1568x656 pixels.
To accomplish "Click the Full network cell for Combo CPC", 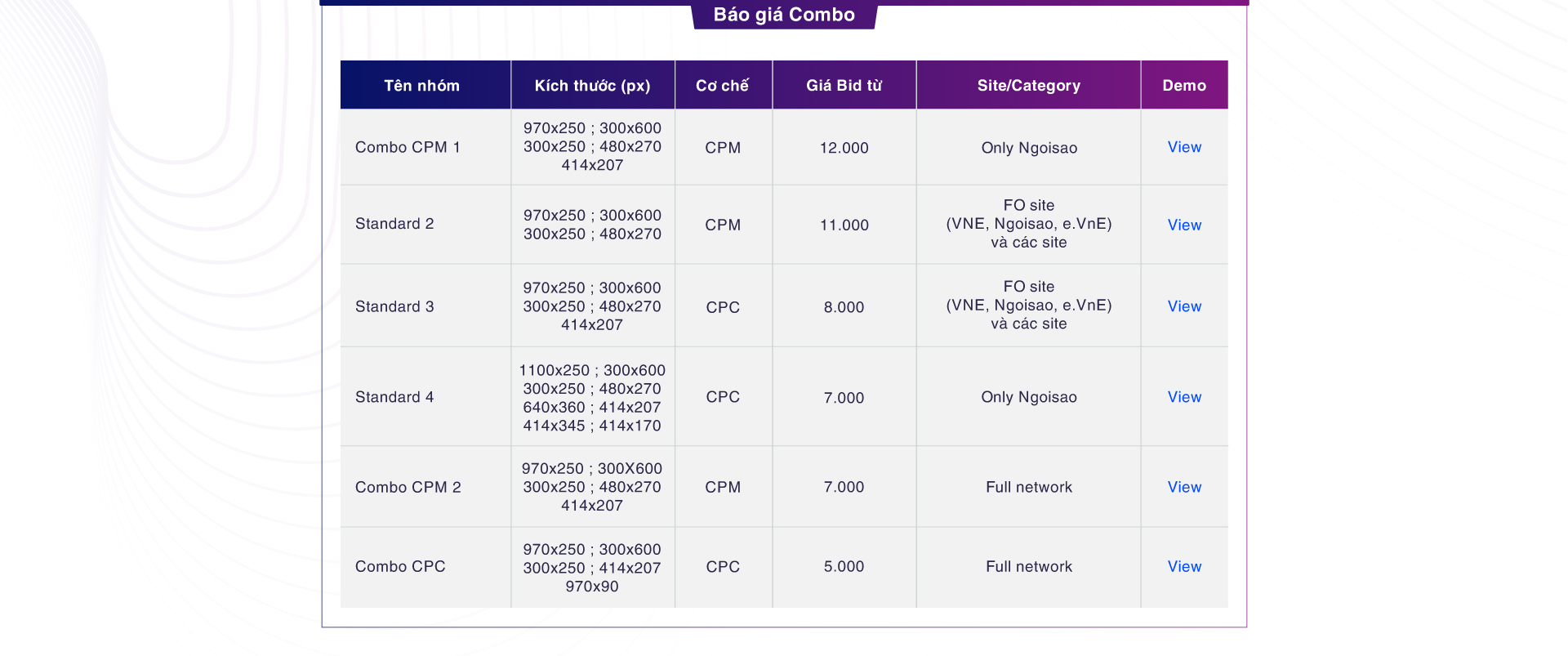I will [x=1029, y=566].
